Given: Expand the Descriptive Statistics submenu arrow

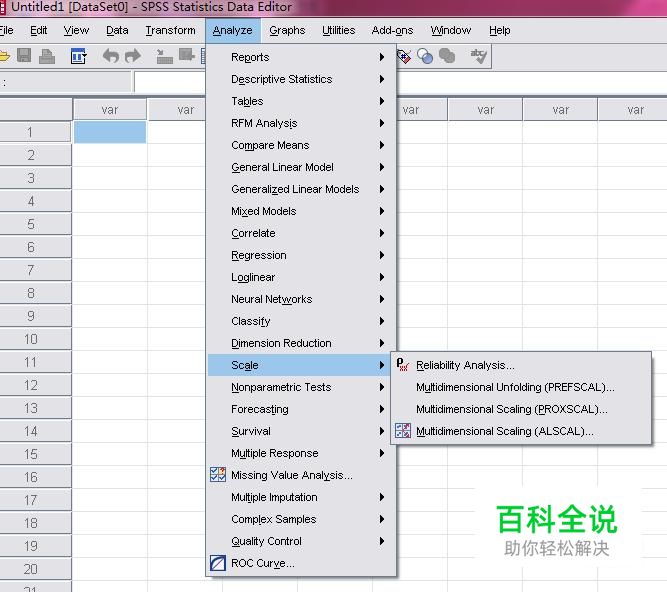Looking at the screenshot, I should (382, 79).
